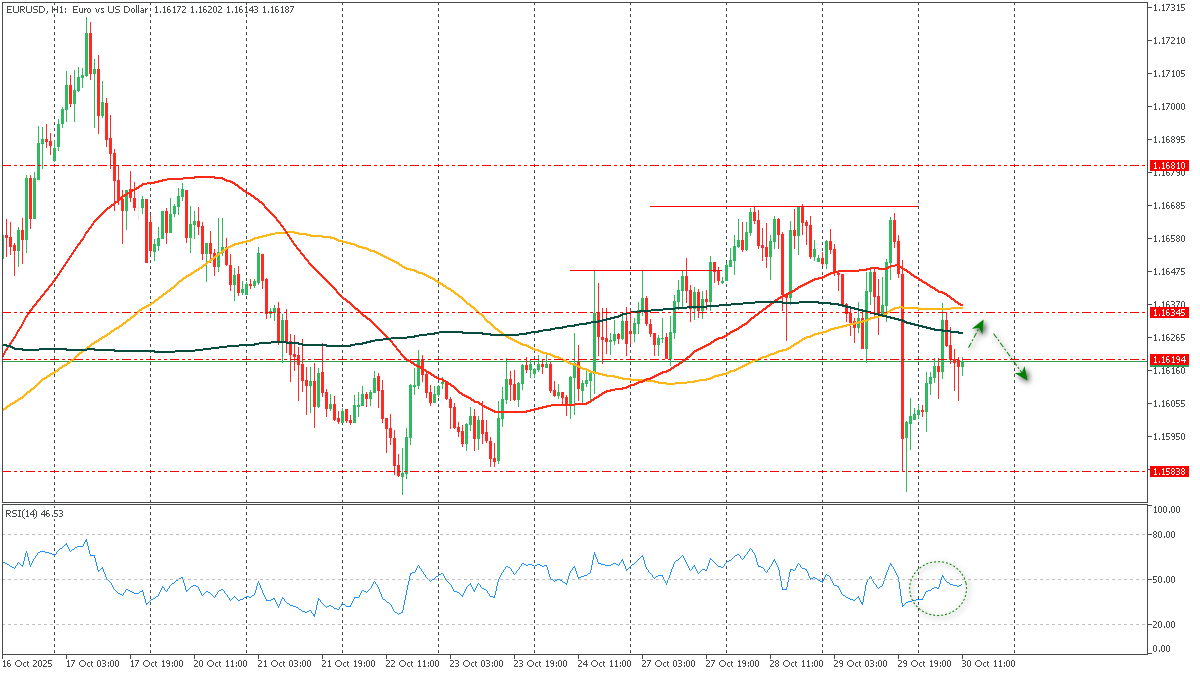The height and width of the screenshot is (675, 1200).
Task: Click the red 1.16345 price level label
Action: click(x=1169, y=313)
